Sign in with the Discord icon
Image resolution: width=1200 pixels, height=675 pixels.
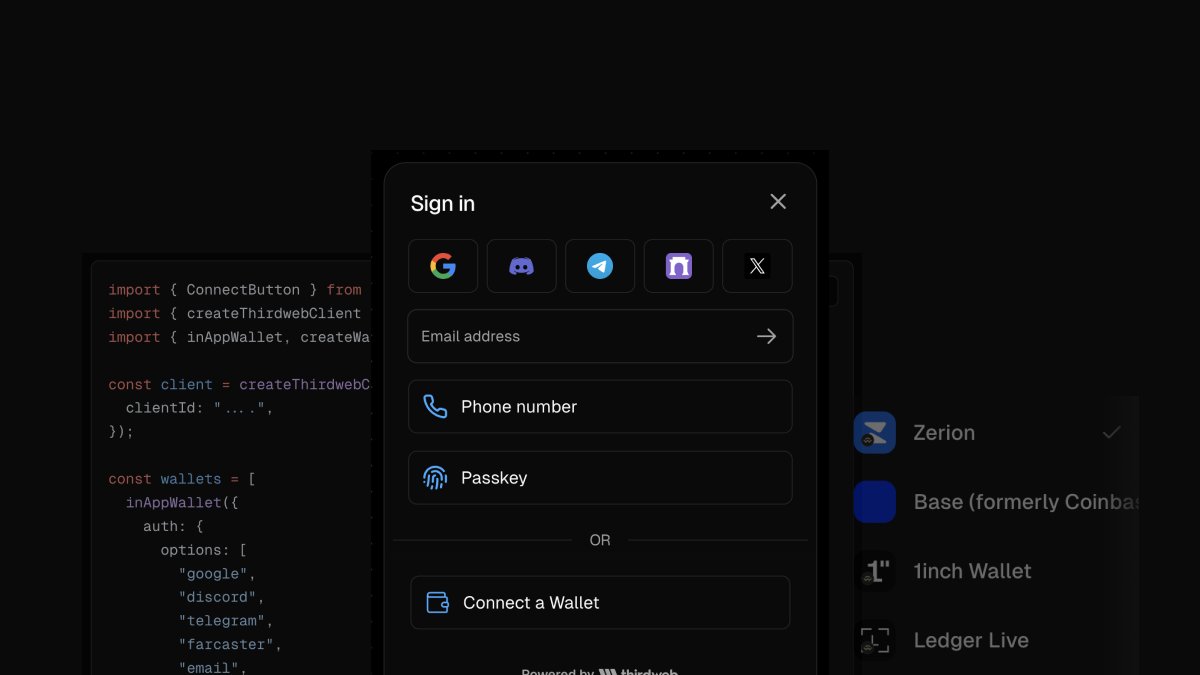521,266
